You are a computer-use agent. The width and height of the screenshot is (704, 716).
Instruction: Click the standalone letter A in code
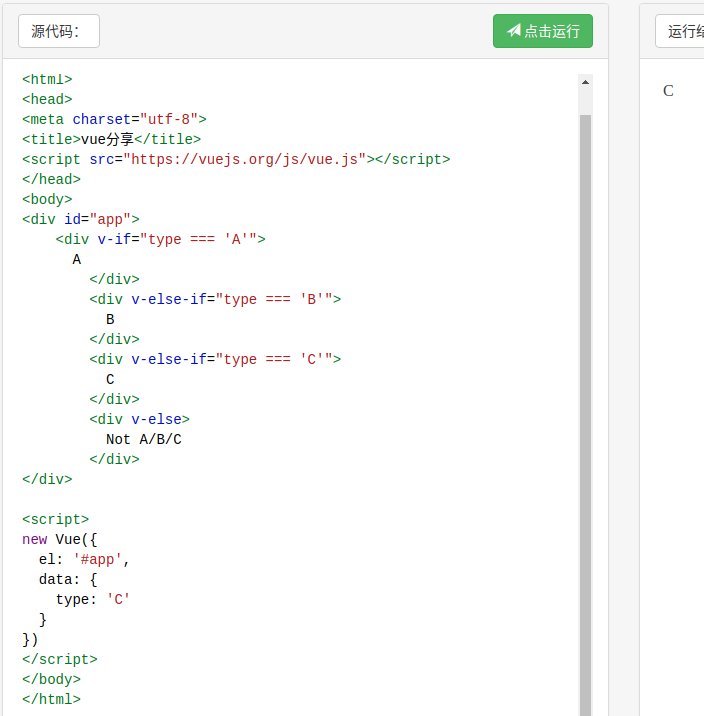click(77, 259)
